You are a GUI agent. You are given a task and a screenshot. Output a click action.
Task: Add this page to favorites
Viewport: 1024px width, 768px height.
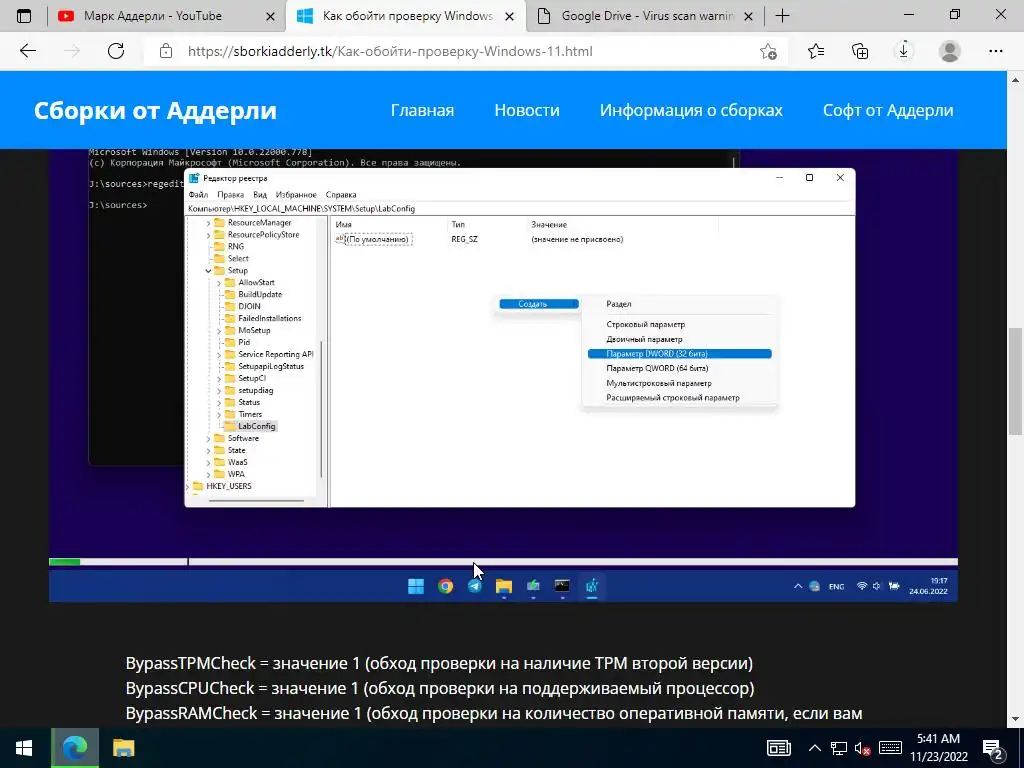pos(769,51)
